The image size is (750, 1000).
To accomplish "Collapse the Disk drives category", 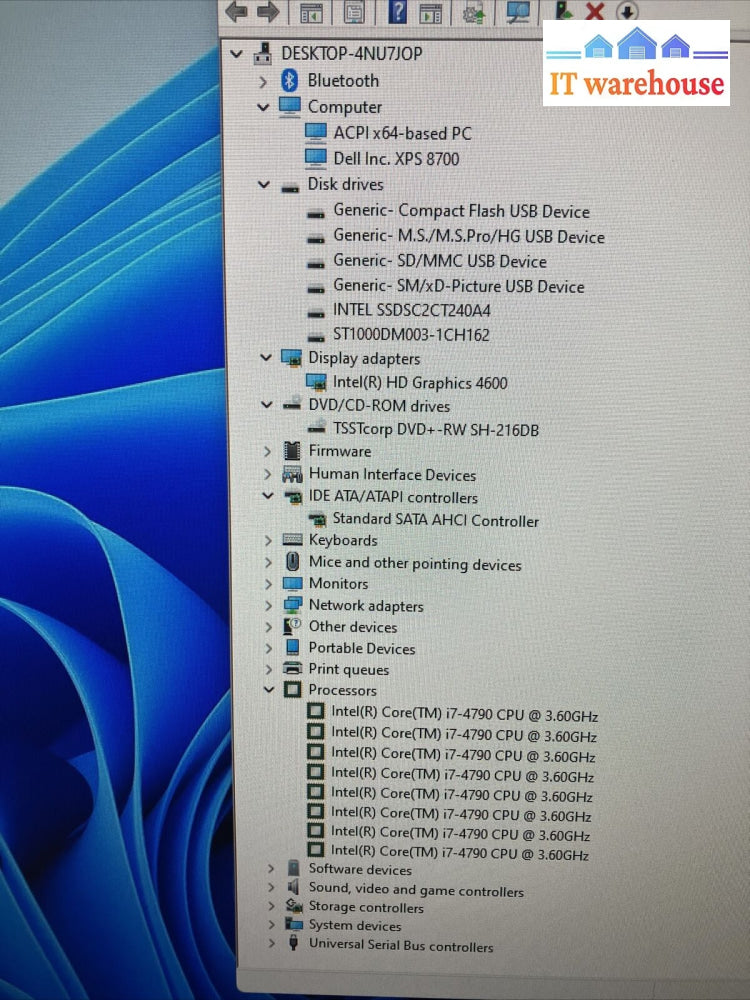I will 264,185.
